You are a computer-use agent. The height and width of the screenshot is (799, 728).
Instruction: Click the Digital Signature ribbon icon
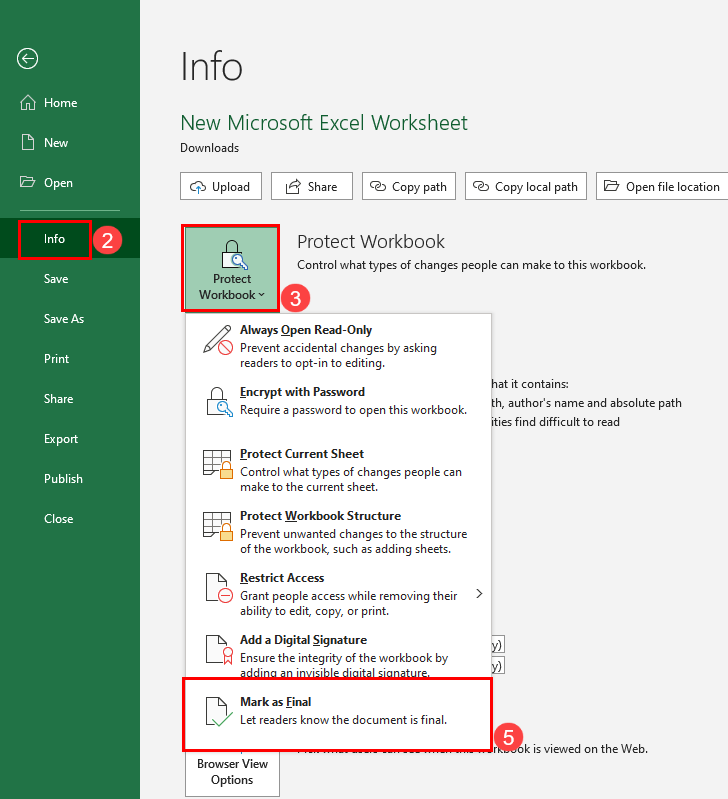click(219, 650)
